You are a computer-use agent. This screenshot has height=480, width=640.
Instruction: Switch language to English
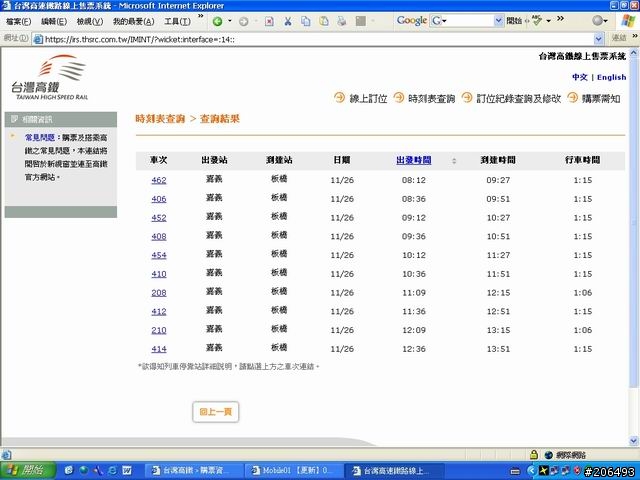tap(611, 77)
